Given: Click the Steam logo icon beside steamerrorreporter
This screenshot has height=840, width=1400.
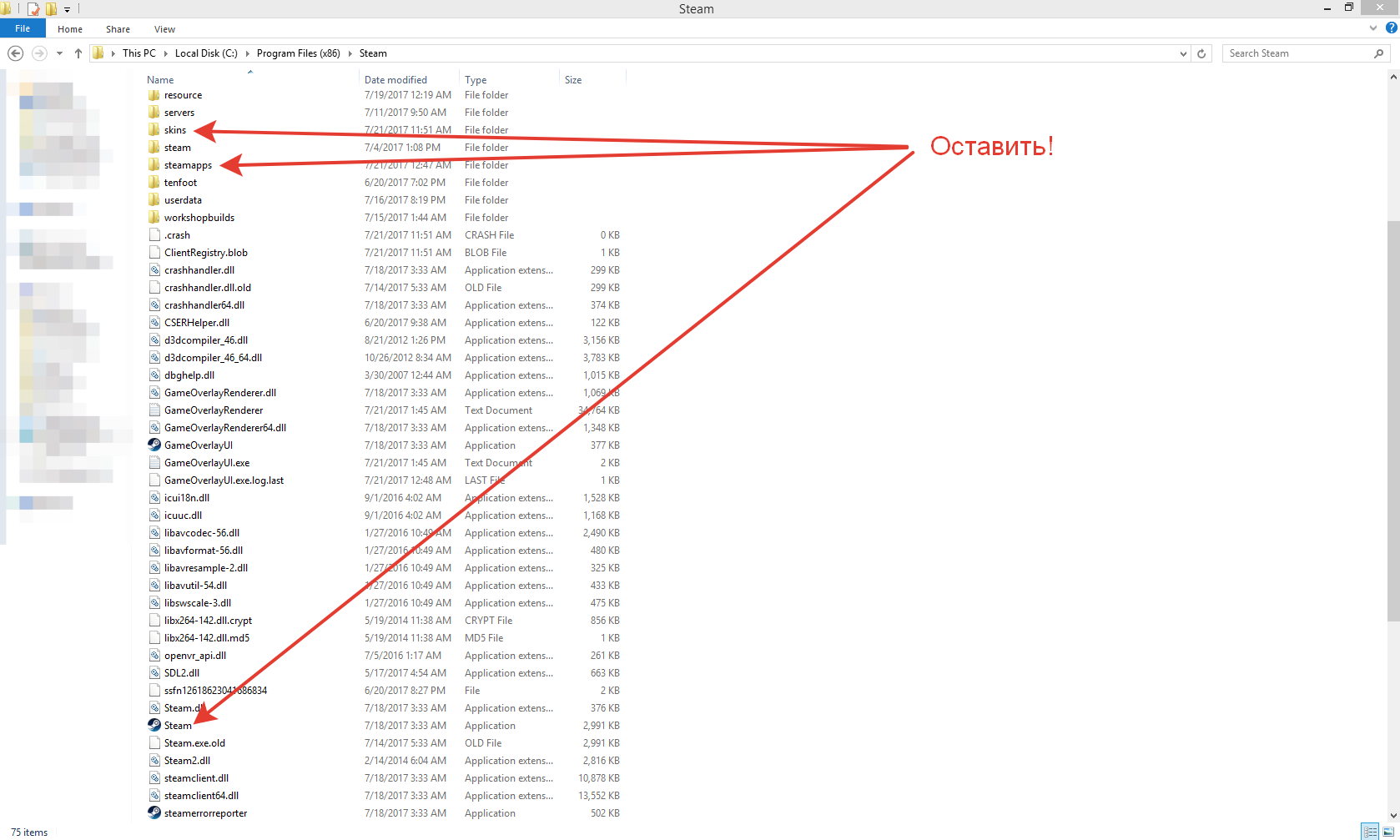Looking at the screenshot, I should coord(154,812).
